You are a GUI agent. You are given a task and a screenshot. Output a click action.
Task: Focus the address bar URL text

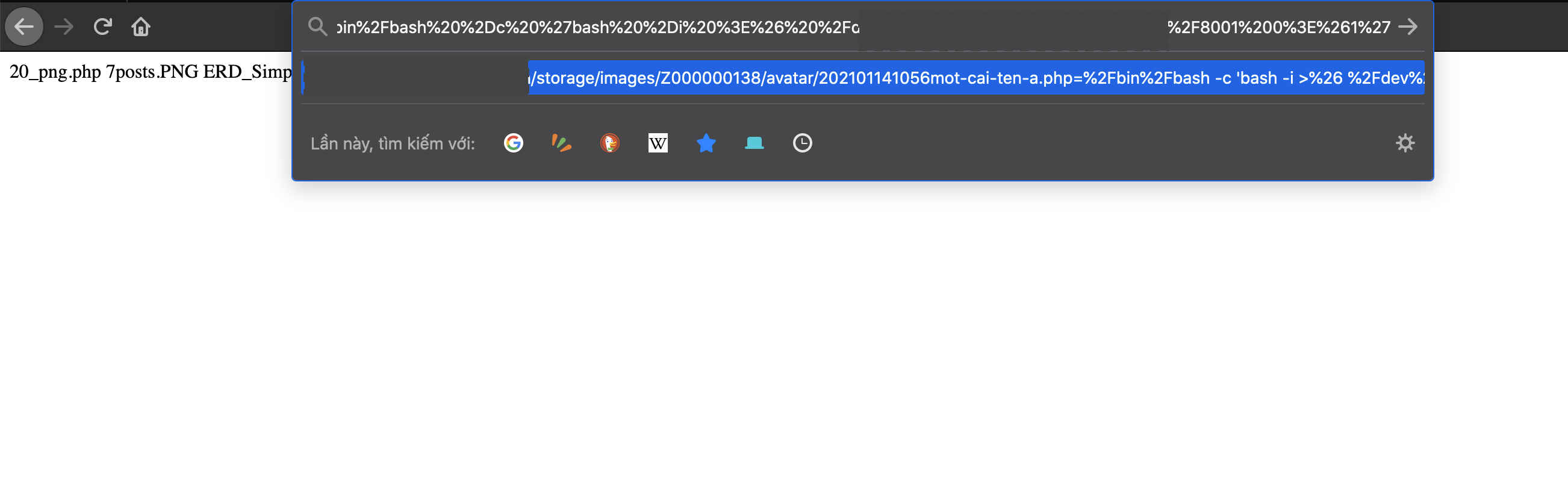point(863,28)
